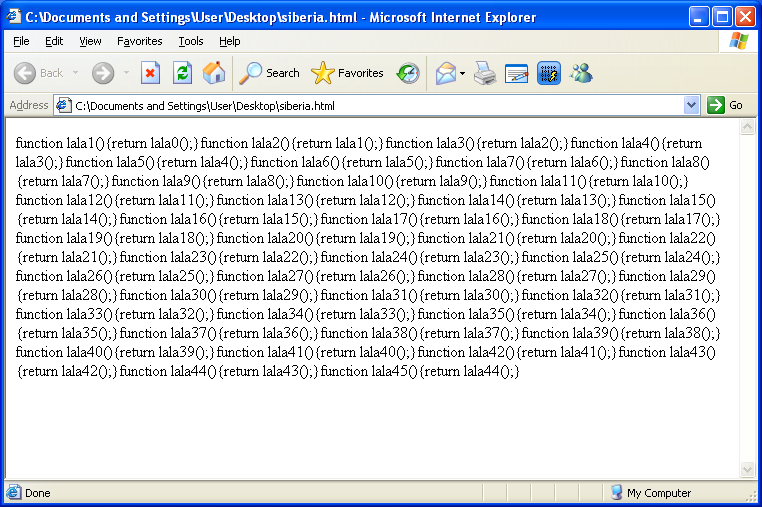The width and height of the screenshot is (762, 507).
Task: Expand the Forward button history dropdown
Action: 126,73
